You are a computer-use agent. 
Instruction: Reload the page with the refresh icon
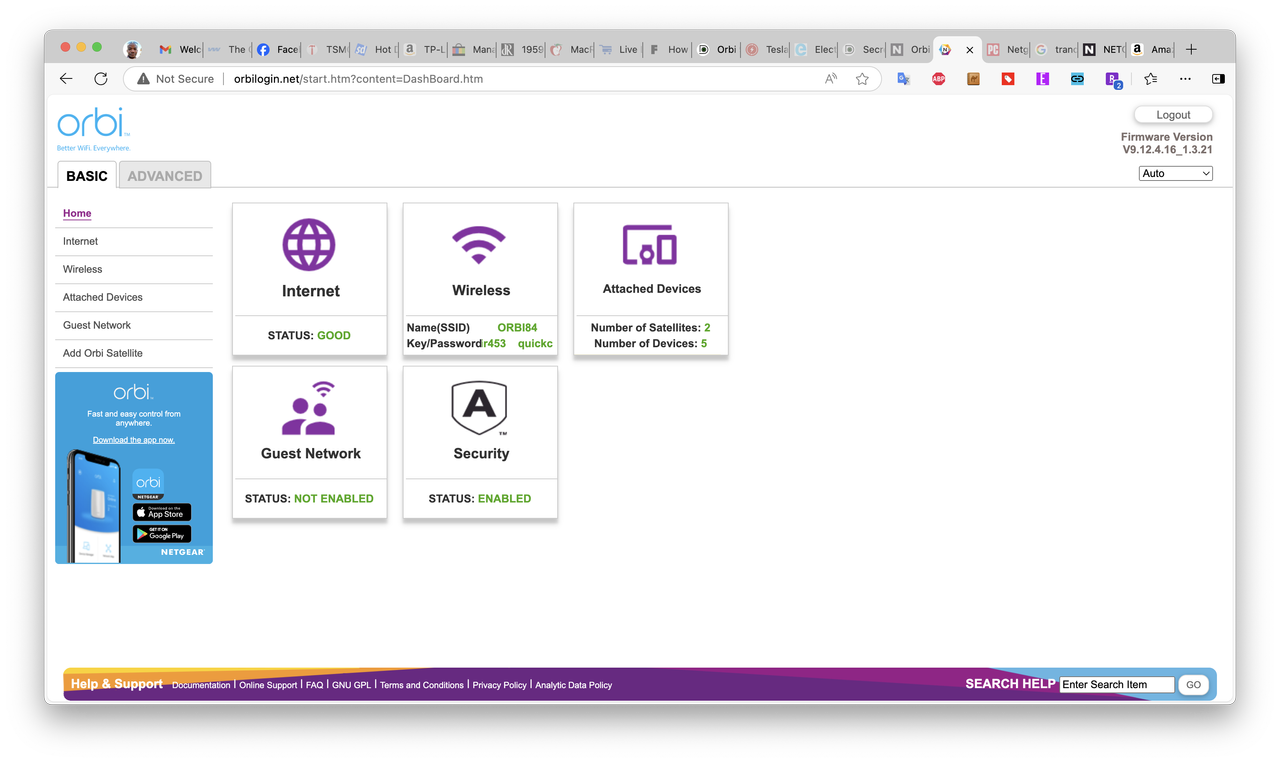(x=101, y=78)
